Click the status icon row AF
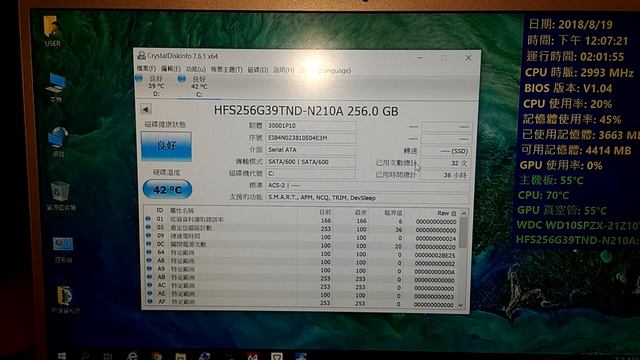 150,301
